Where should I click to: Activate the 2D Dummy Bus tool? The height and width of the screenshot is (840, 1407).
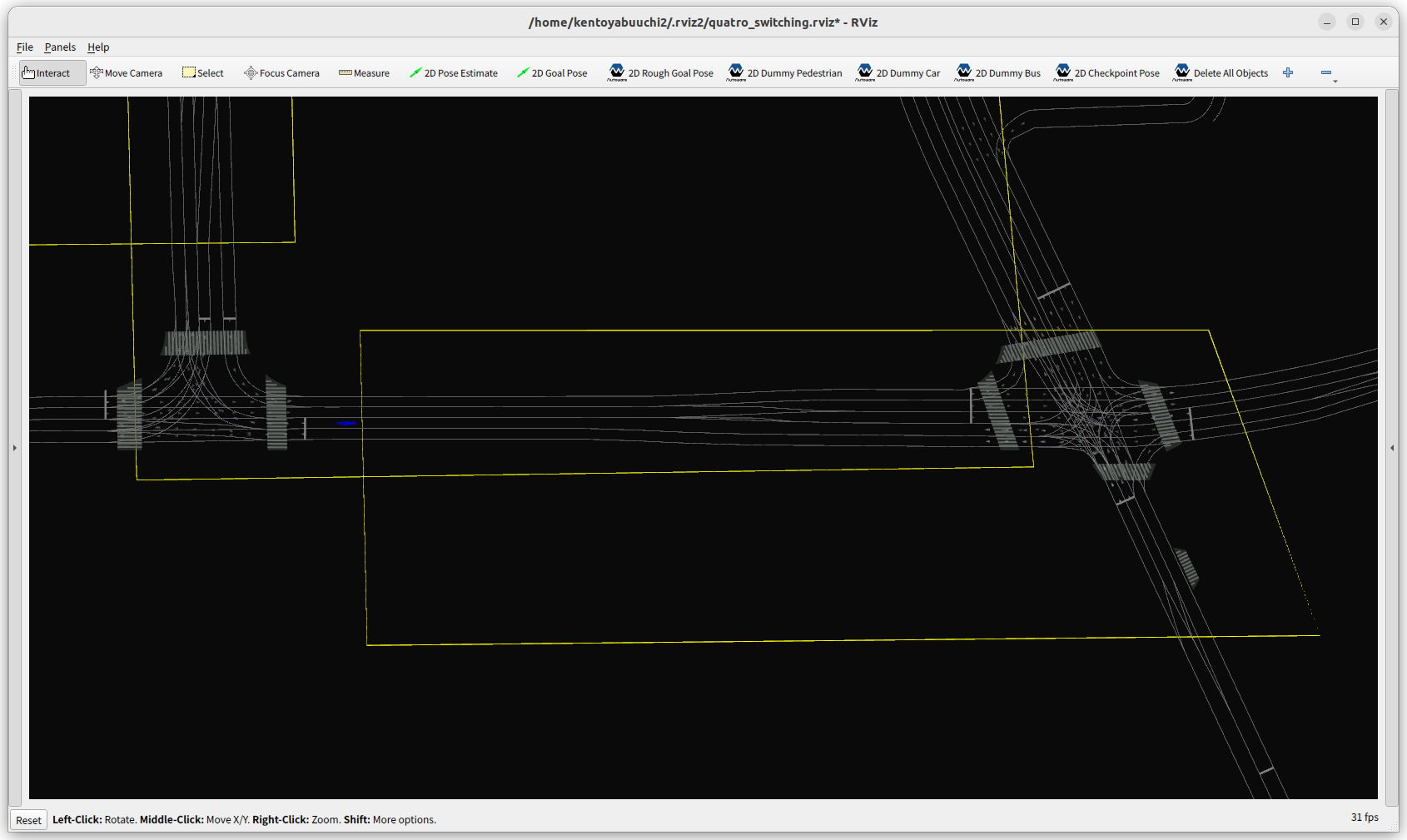point(998,73)
